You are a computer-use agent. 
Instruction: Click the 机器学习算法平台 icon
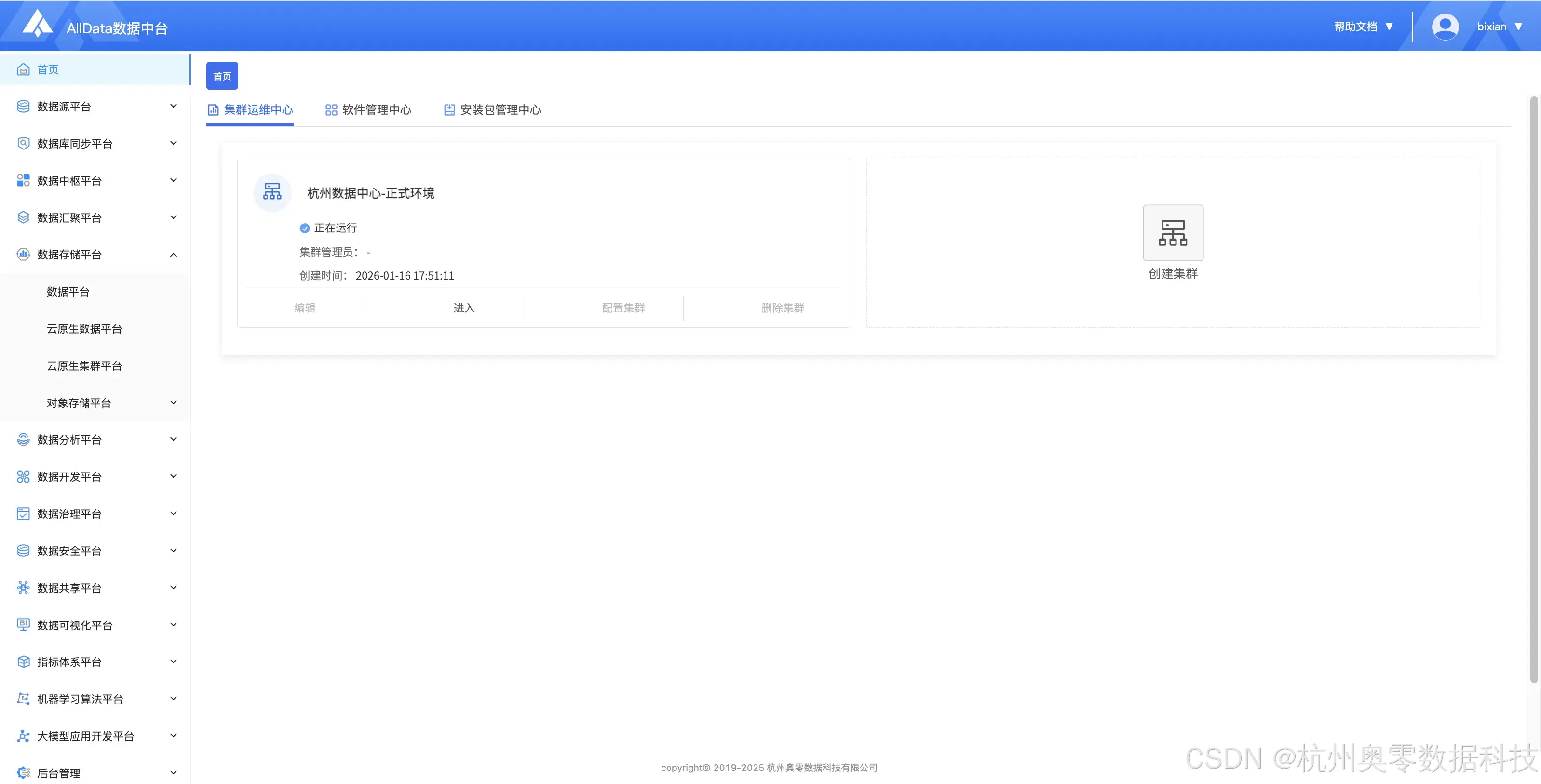point(23,699)
